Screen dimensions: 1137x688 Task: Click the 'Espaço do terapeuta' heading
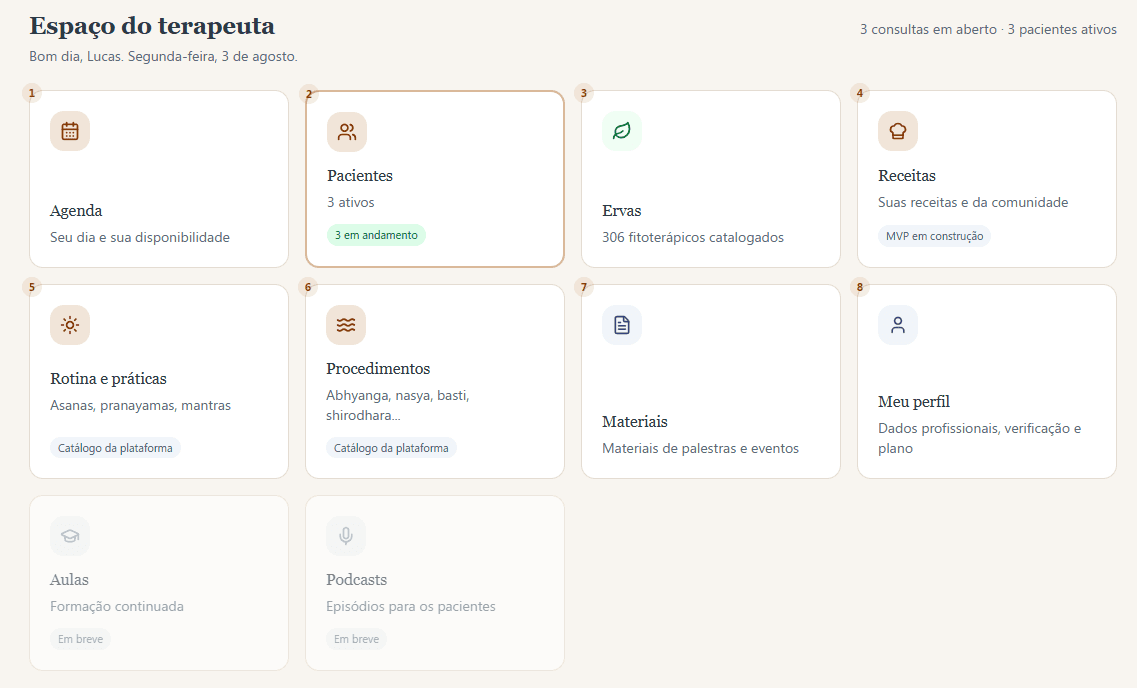pyautogui.click(x=152, y=26)
